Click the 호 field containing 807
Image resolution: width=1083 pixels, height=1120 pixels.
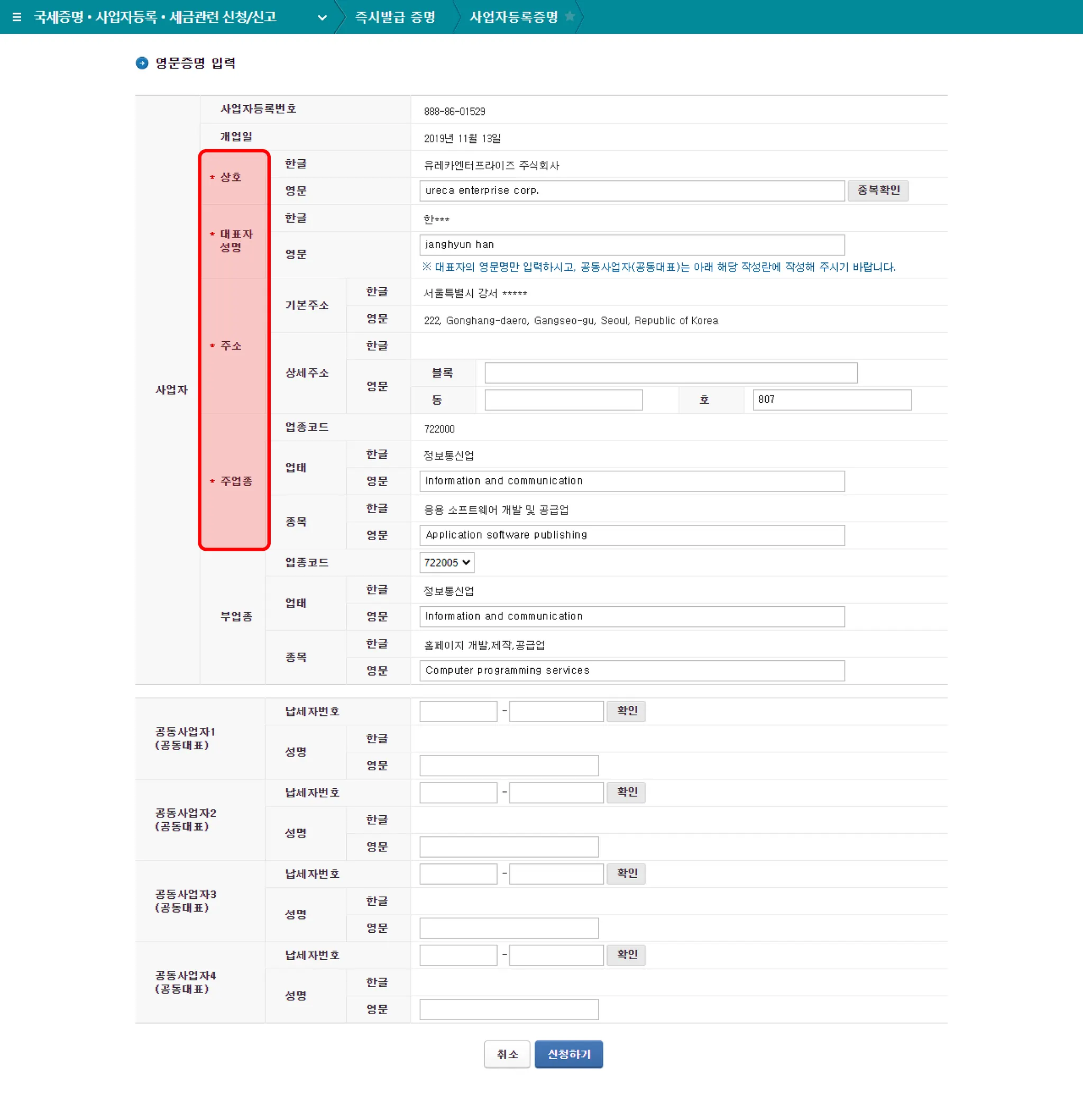[831, 400]
